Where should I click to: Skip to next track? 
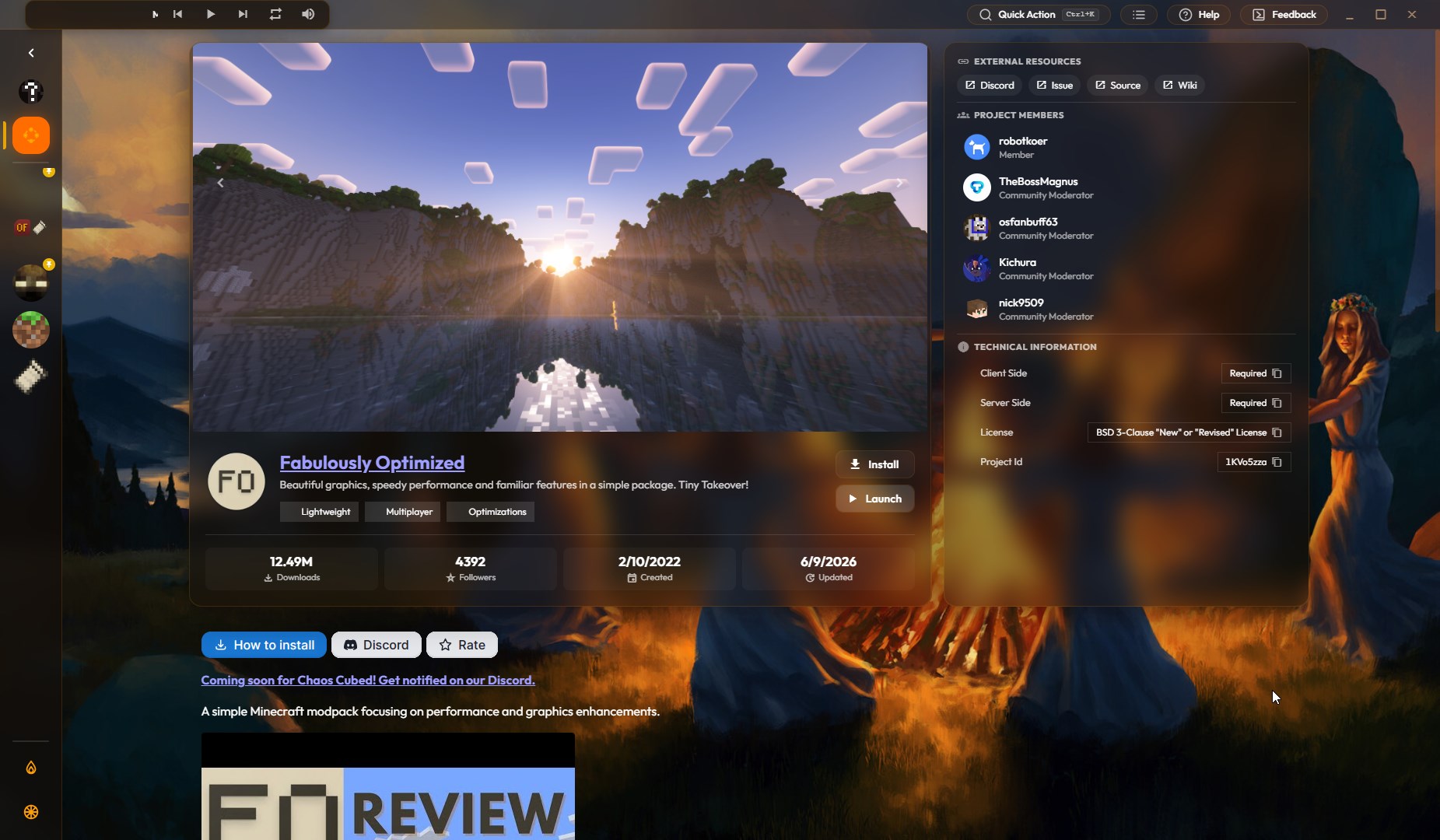pyautogui.click(x=243, y=14)
